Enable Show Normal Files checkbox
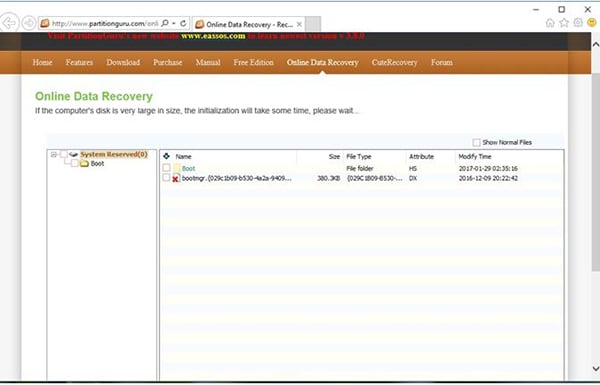The width and height of the screenshot is (600, 385). point(476,142)
